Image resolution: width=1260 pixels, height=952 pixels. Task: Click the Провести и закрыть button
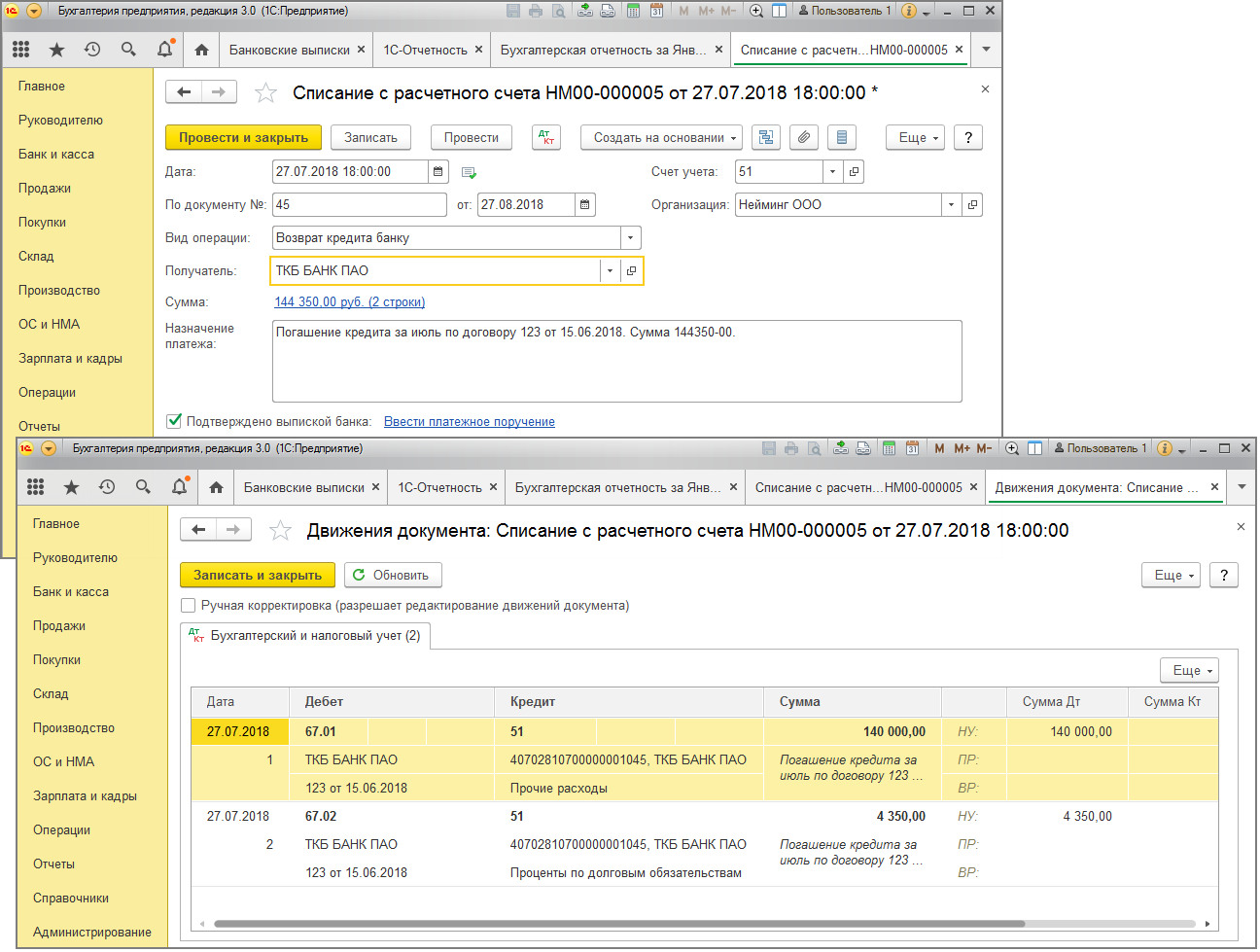coord(243,138)
